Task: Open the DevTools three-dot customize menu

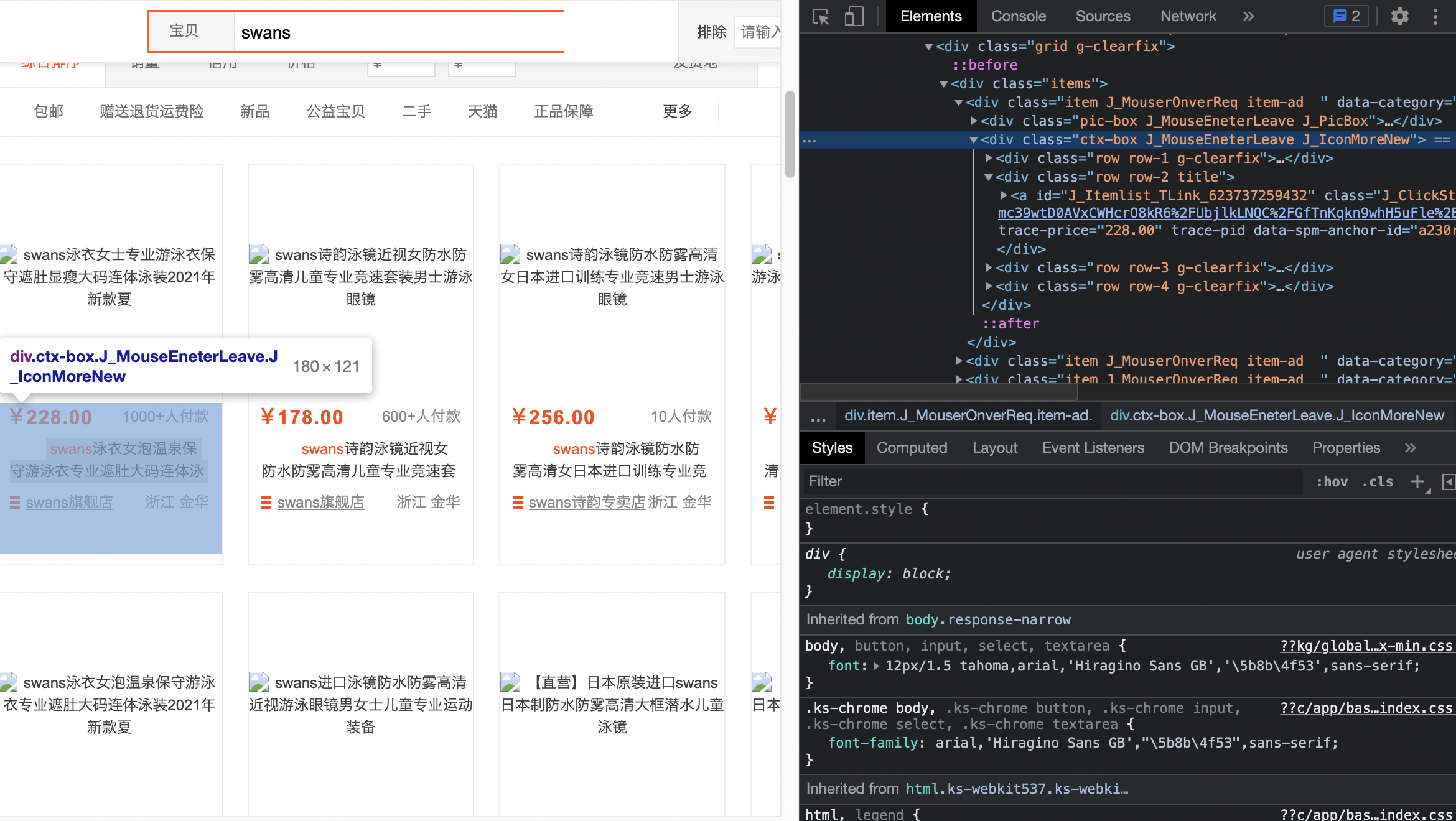Action: (x=1435, y=16)
